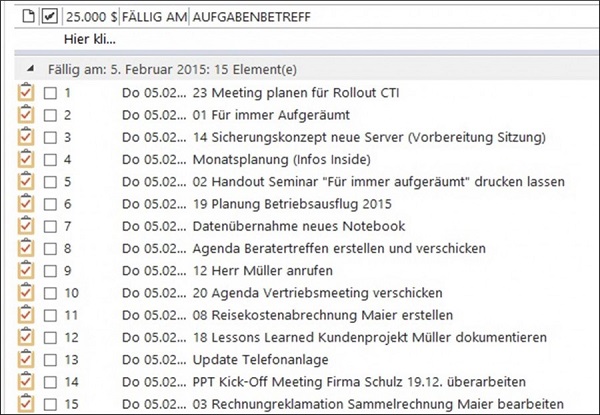Check off the PPT Kick-Off Meeting task
Viewport: 600px width, 415px height.
coord(51,381)
